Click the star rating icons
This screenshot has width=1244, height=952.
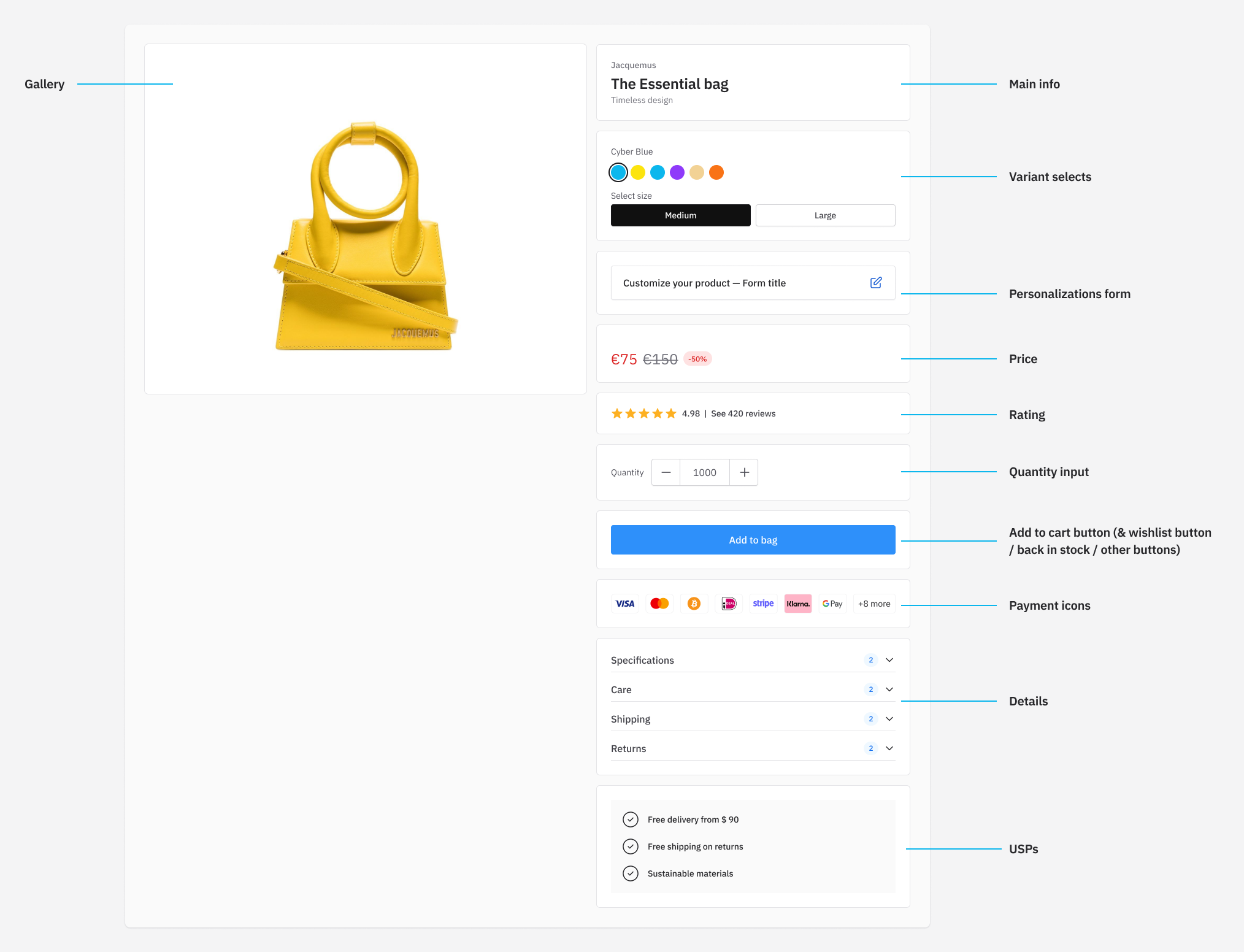pyautogui.click(x=643, y=413)
